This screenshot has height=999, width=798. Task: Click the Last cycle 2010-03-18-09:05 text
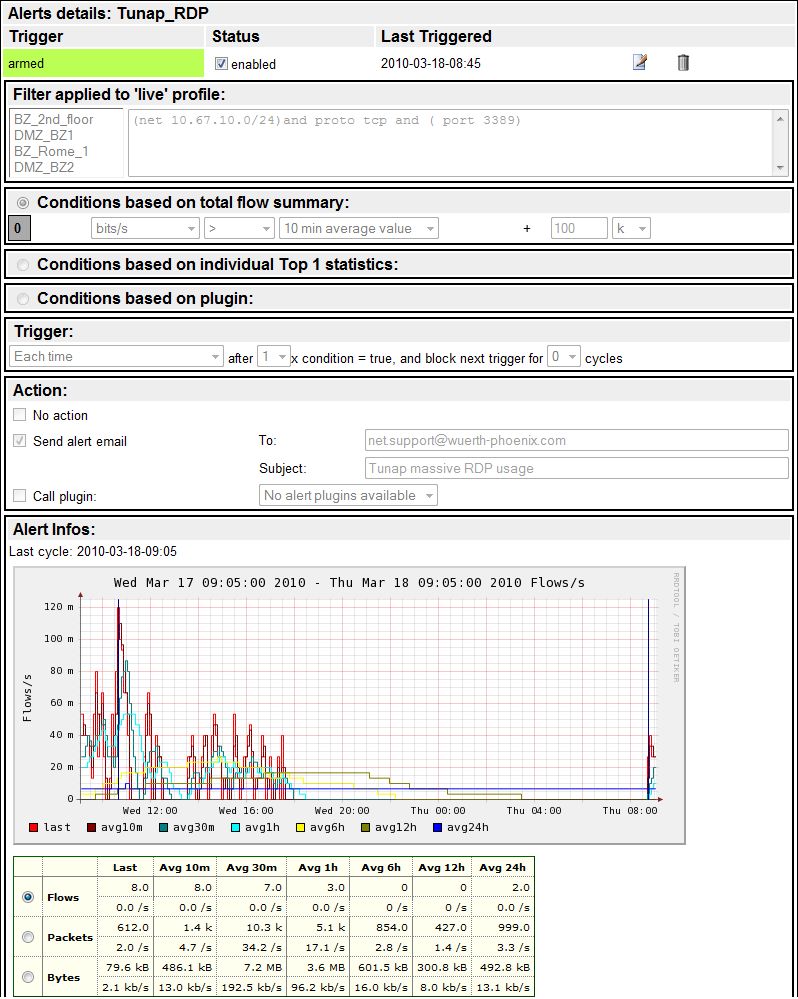point(93,552)
